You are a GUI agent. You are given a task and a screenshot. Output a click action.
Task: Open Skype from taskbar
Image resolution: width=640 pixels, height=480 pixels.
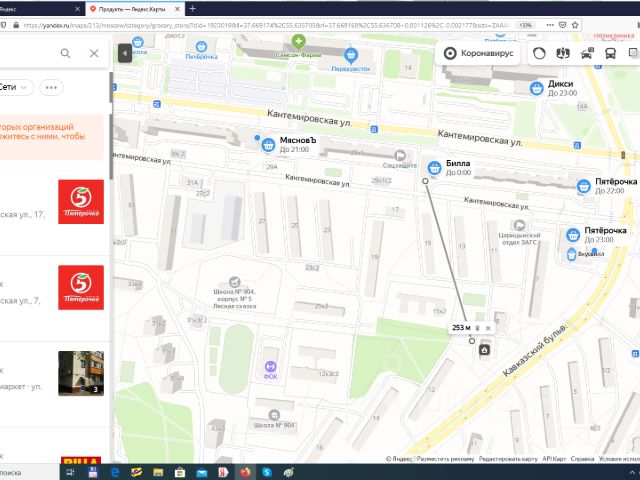(x=267, y=473)
